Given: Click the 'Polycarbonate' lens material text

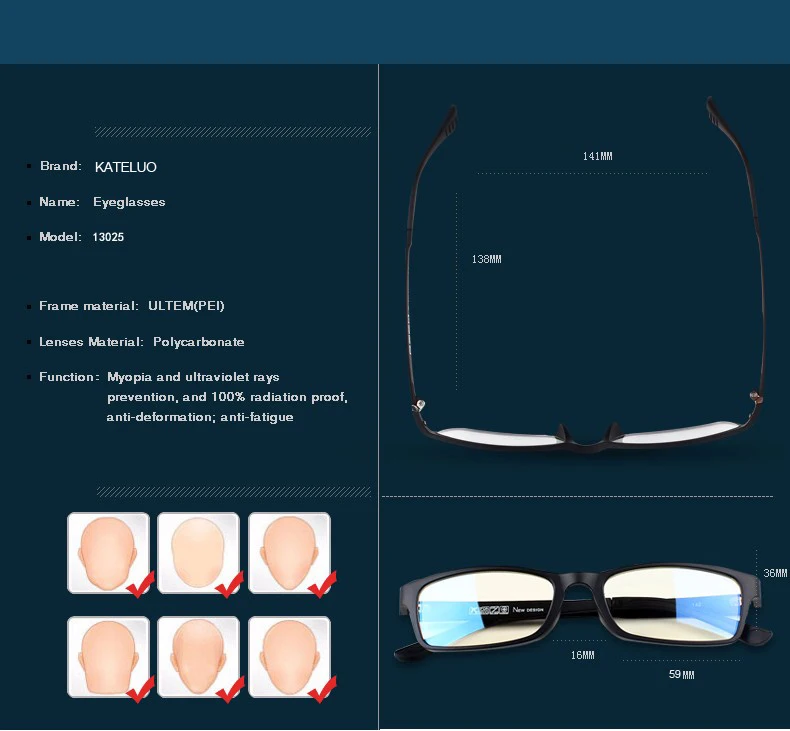Looking at the screenshot, I should [199, 342].
